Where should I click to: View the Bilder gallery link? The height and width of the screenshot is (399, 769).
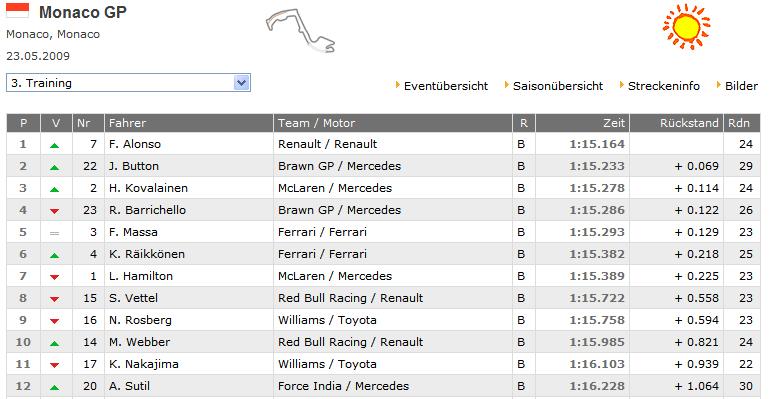[741, 86]
